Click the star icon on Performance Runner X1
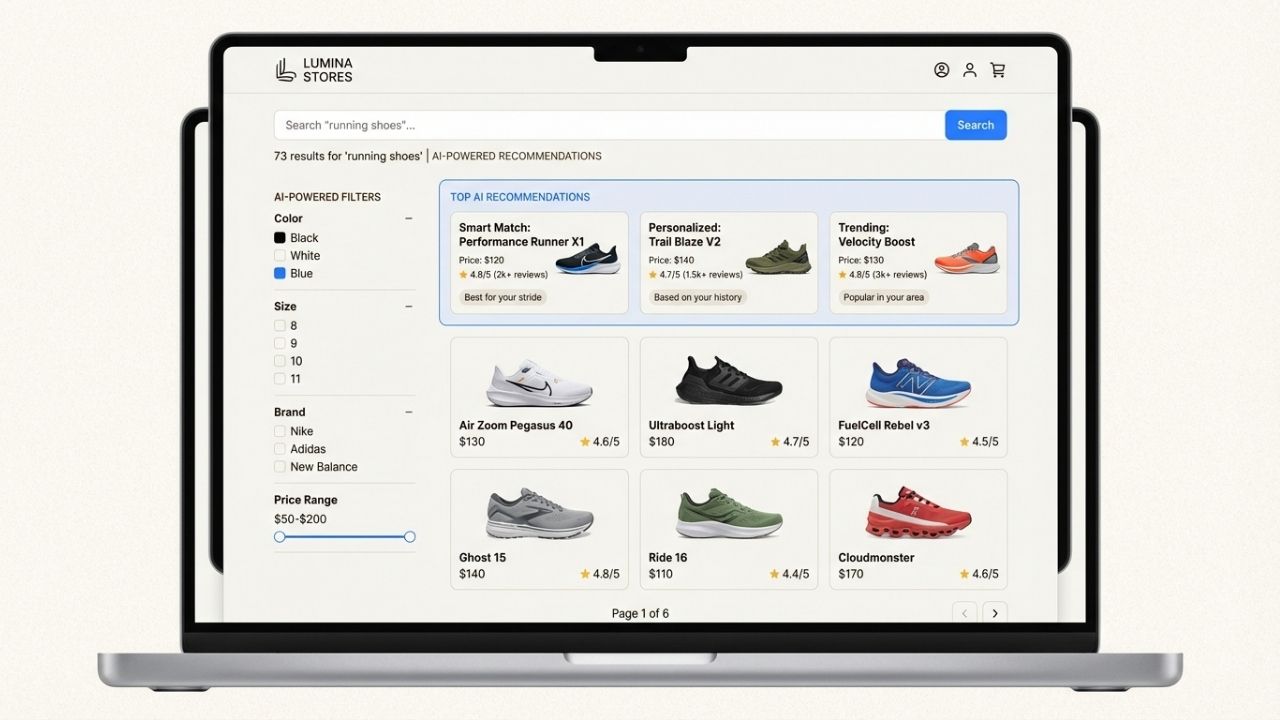This screenshot has width=1280, height=720. tap(463, 275)
